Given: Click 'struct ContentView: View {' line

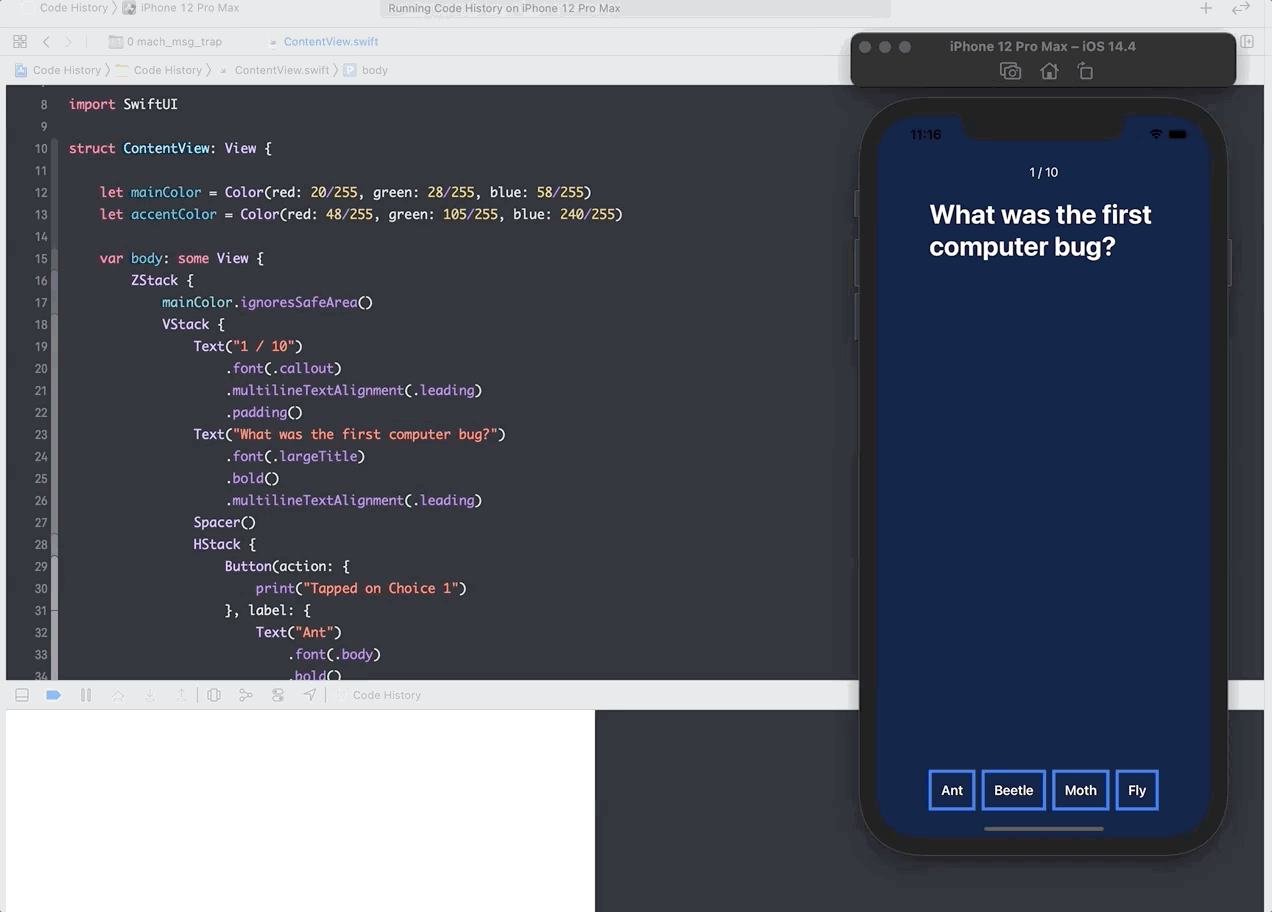Looking at the screenshot, I should (170, 148).
